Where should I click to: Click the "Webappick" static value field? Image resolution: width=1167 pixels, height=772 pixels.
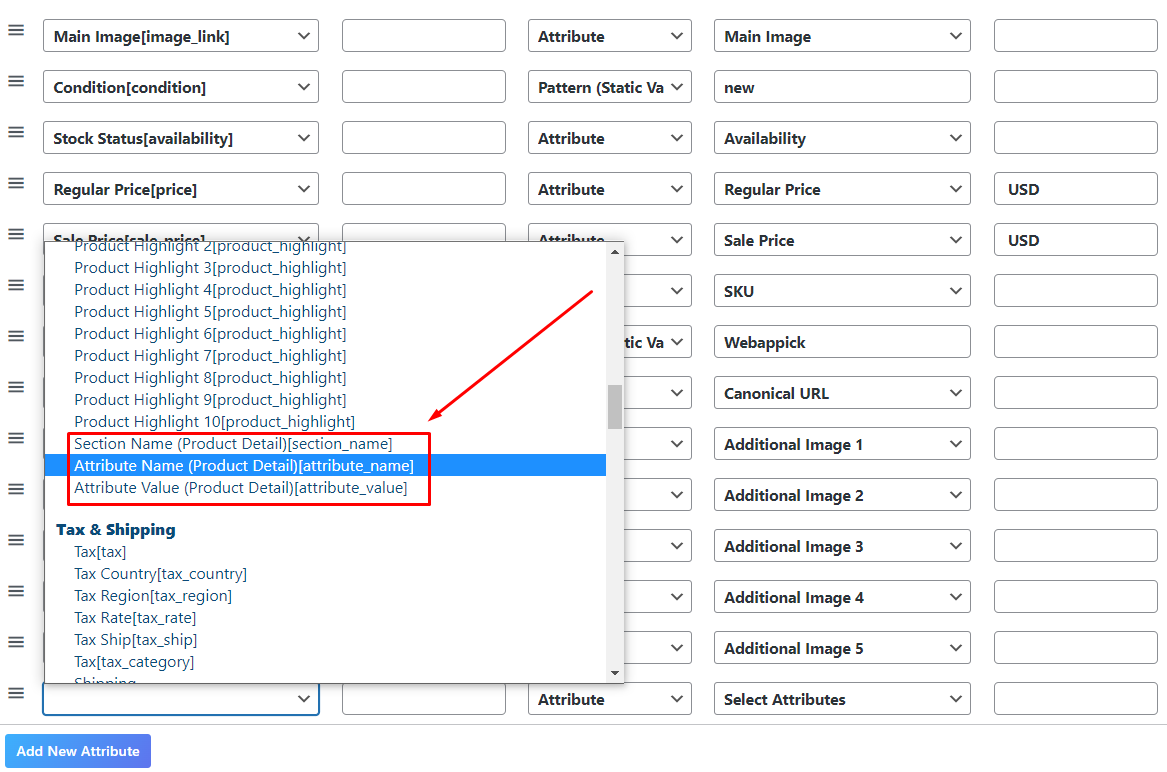click(x=841, y=341)
